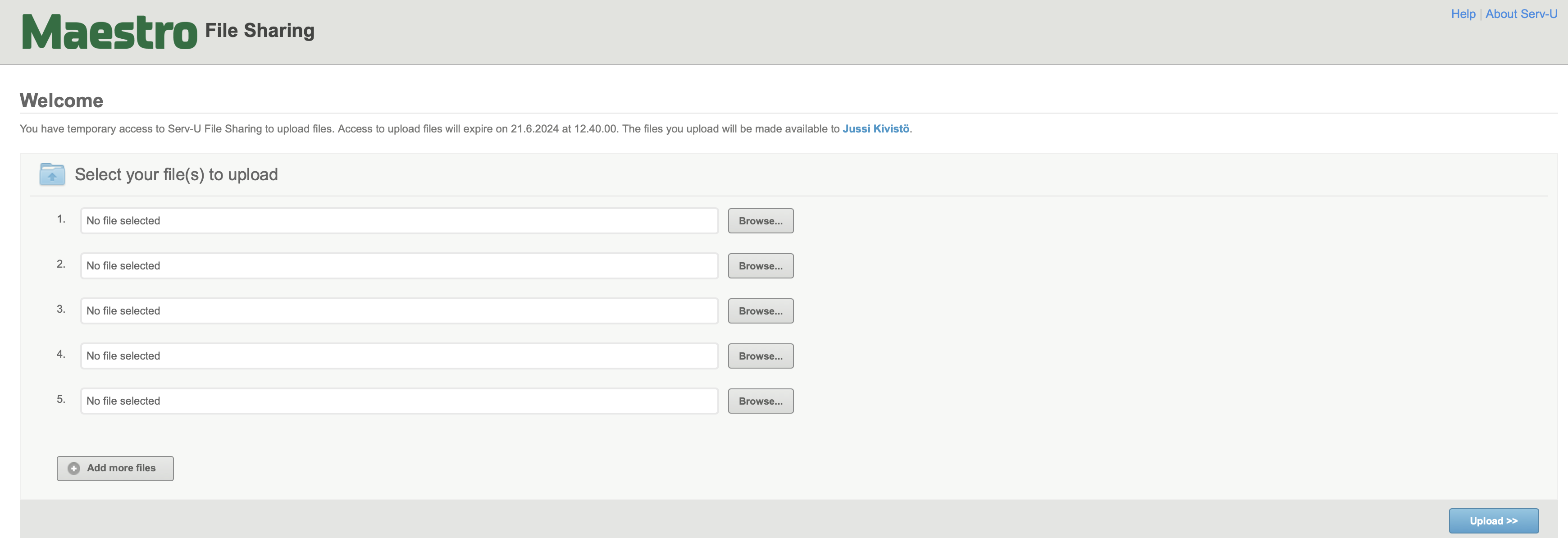Click the second file input field

[x=399, y=266]
